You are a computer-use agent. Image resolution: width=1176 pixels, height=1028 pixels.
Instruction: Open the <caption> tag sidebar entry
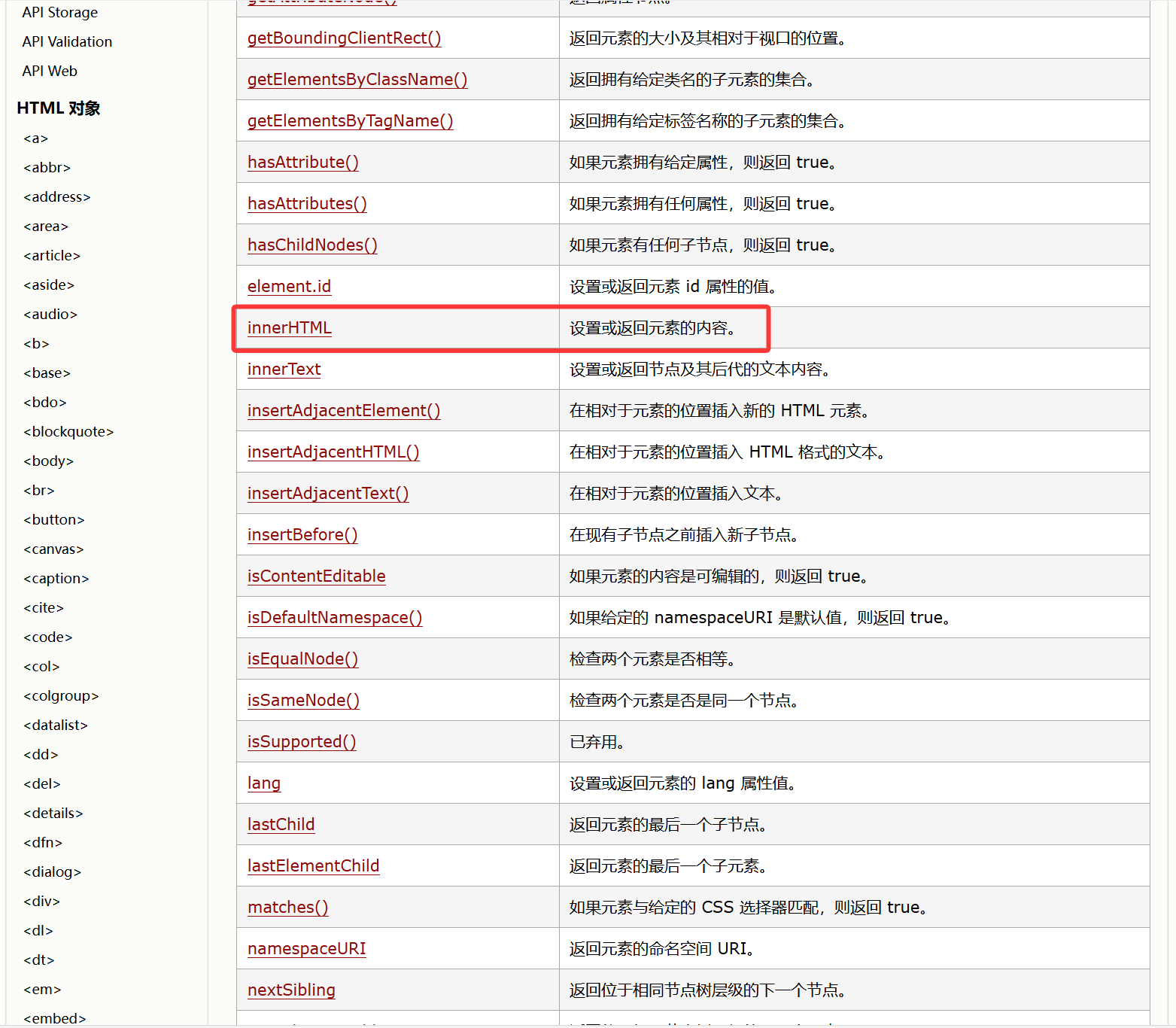pos(56,578)
